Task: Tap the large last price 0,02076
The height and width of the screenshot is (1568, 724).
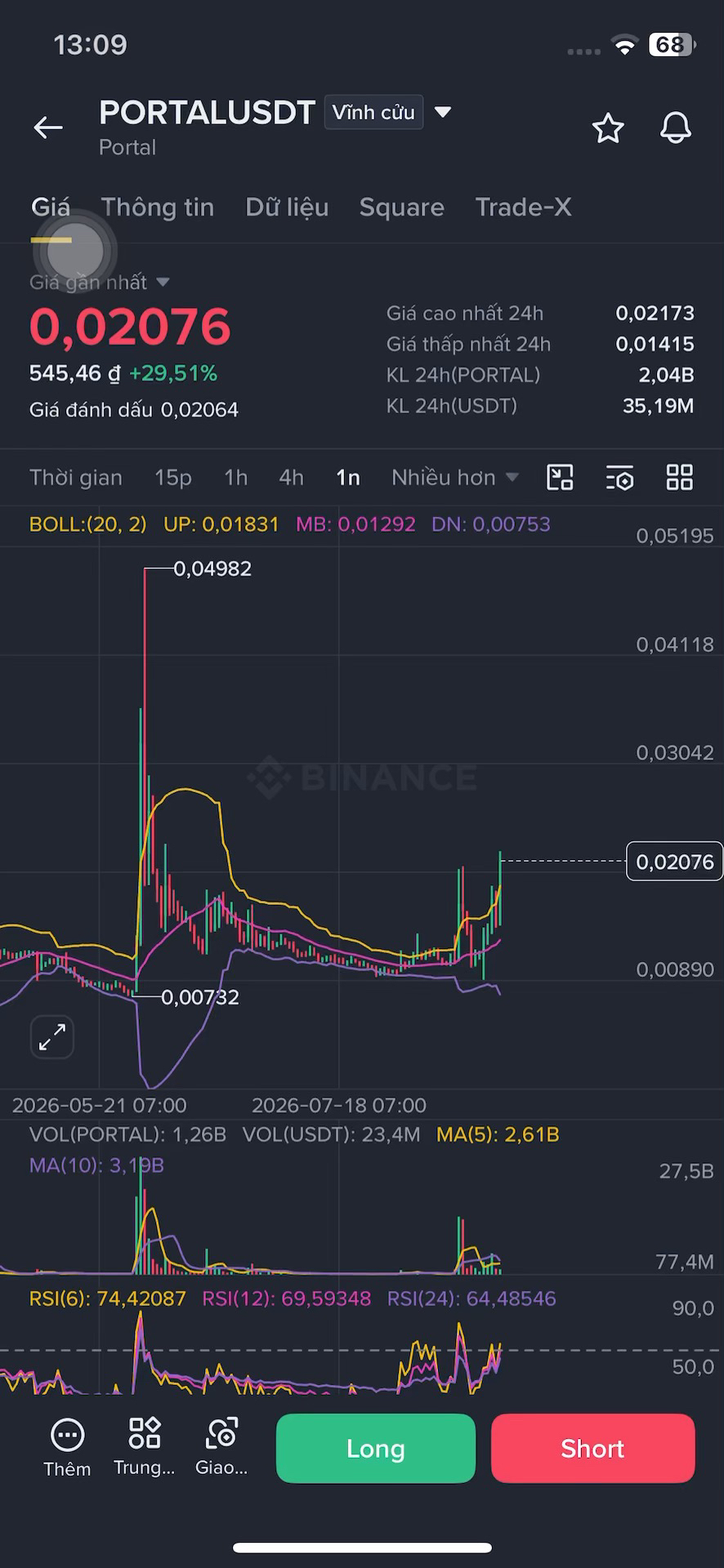Action: coord(131,326)
